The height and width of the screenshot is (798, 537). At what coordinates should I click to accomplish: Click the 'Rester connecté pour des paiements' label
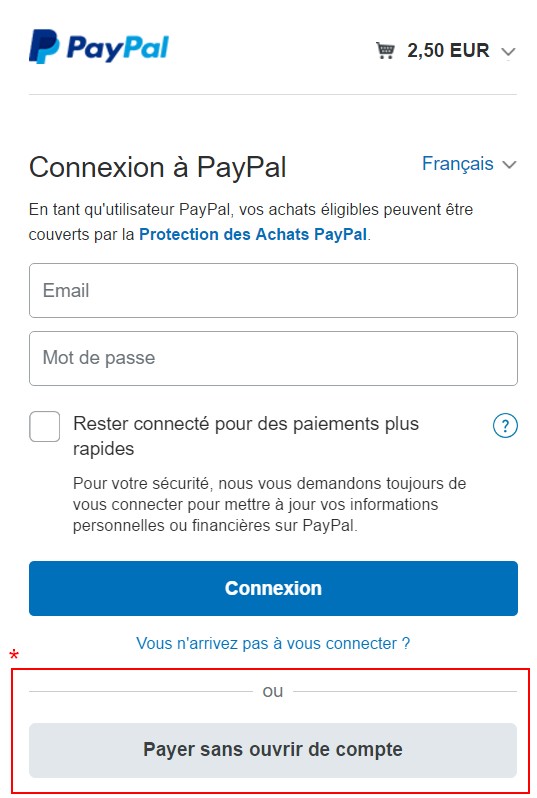(246, 436)
